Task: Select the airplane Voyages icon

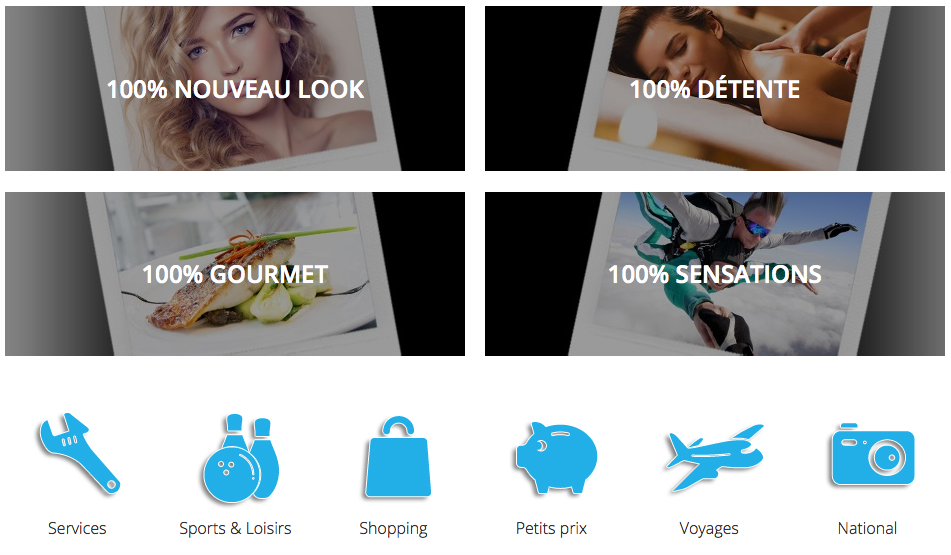Action: pos(714,457)
